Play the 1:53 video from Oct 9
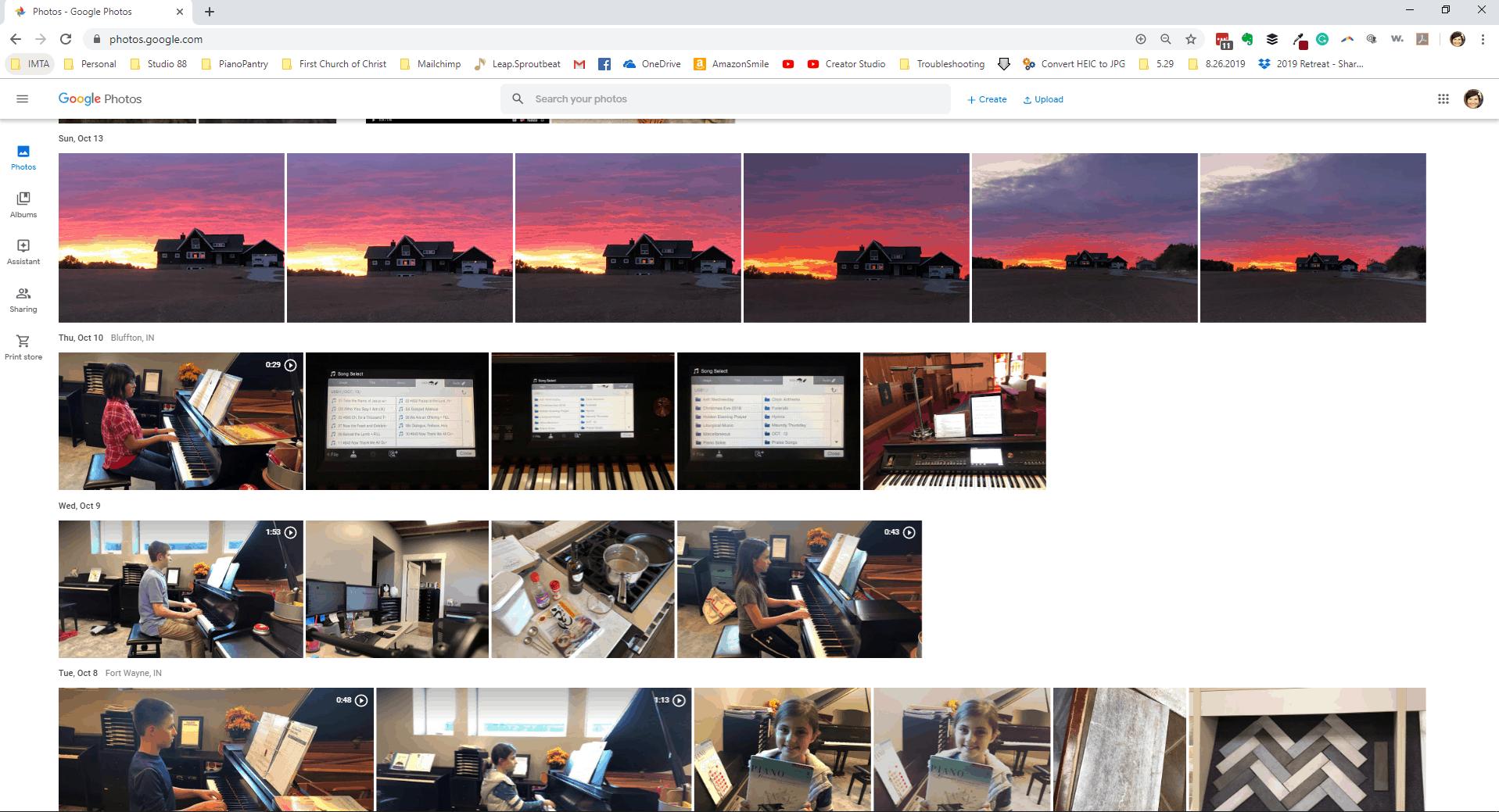The height and width of the screenshot is (812, 1499). tap(181, 589)
